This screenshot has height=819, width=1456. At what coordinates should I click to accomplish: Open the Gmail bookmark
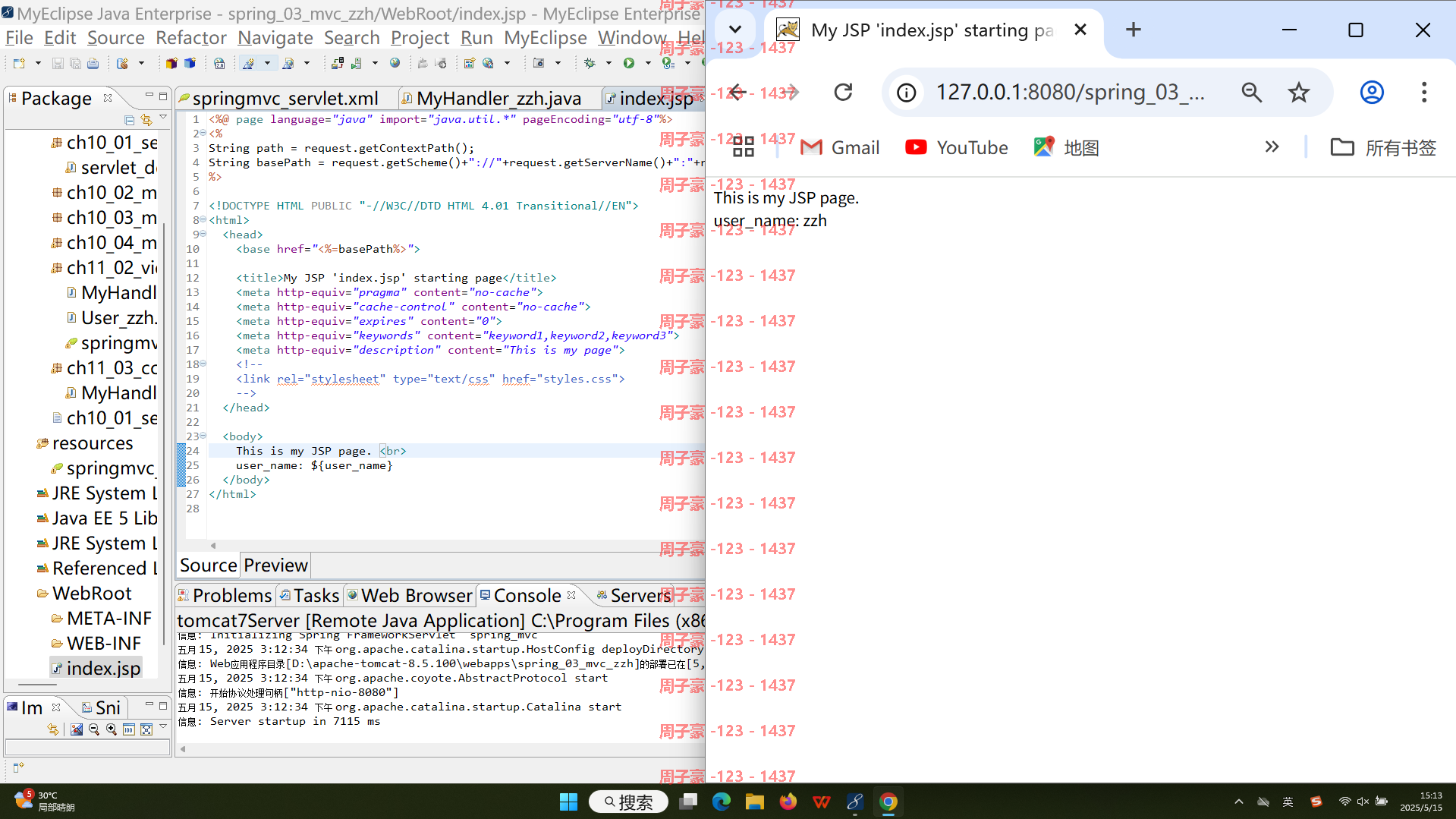pos(840,147)
